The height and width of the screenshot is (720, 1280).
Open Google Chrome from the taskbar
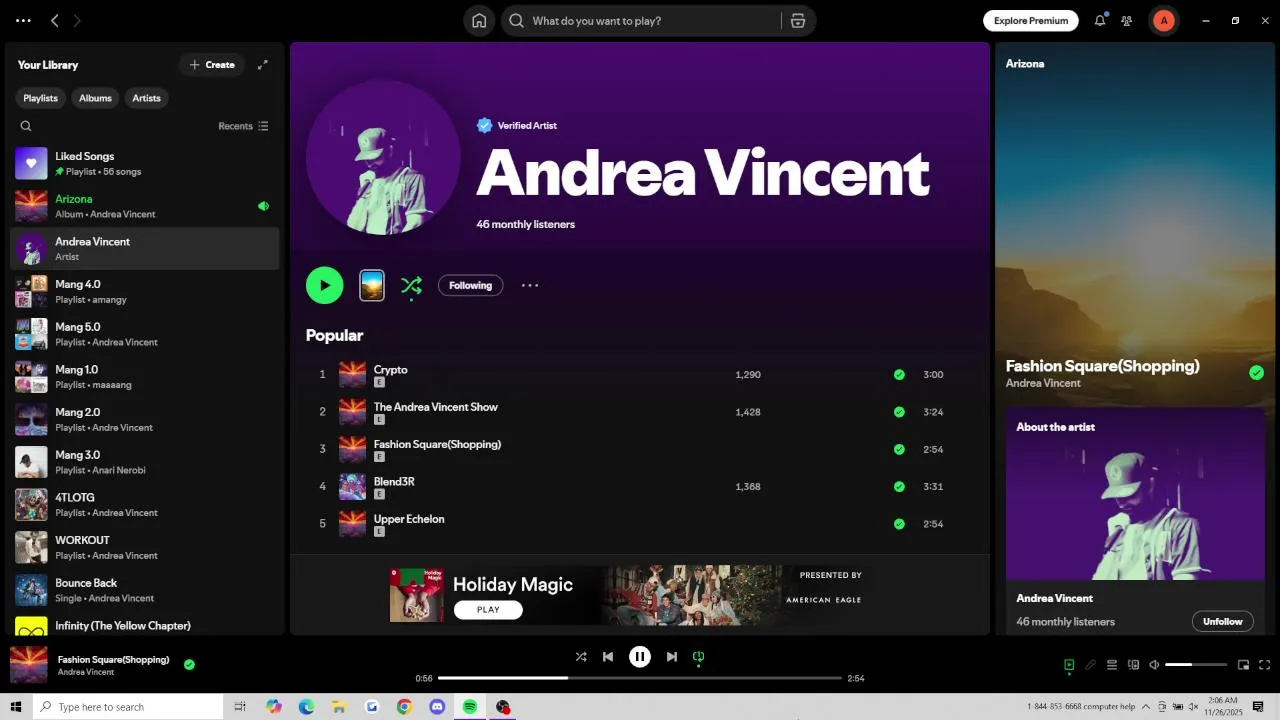404,707
